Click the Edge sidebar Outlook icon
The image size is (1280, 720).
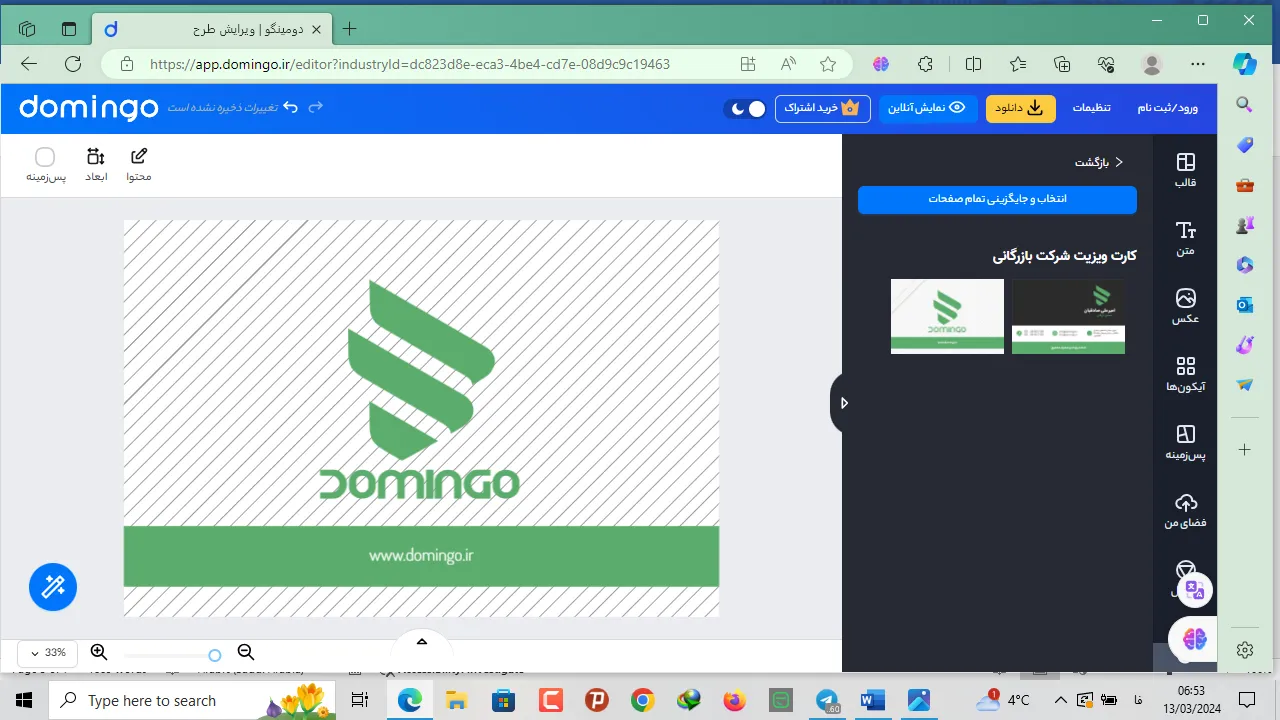(1245, 305)
